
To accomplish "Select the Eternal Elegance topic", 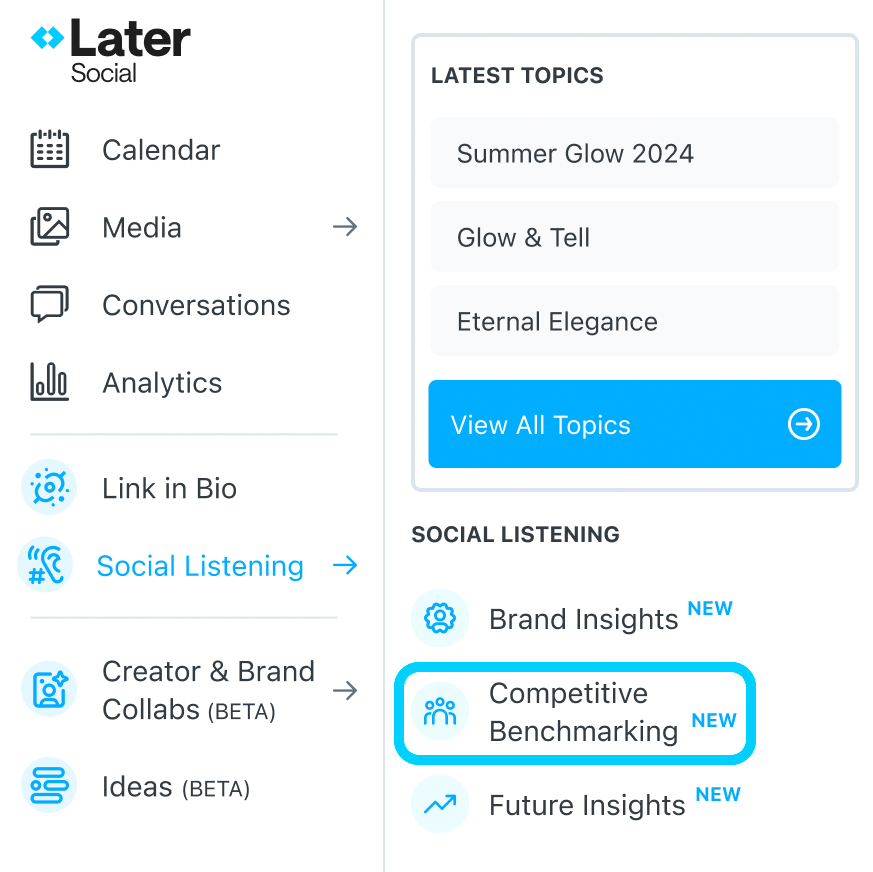I will point(635,321).
